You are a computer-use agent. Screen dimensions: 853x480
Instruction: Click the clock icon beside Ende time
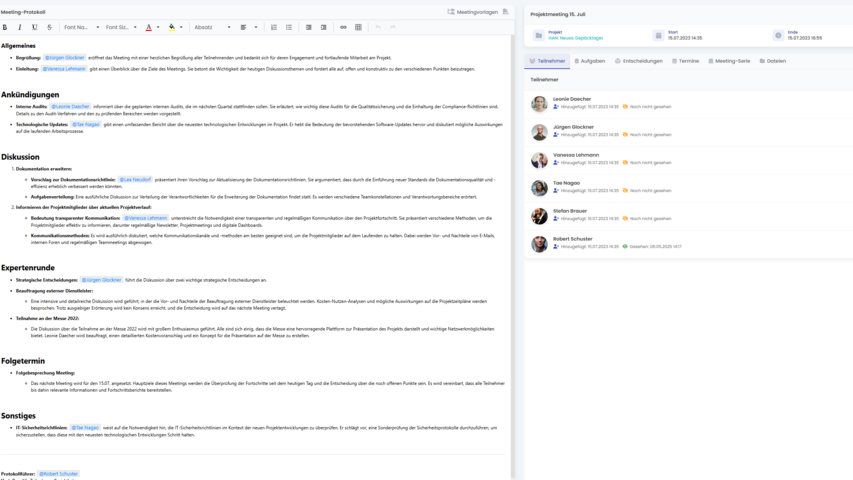tap(778, 35)
